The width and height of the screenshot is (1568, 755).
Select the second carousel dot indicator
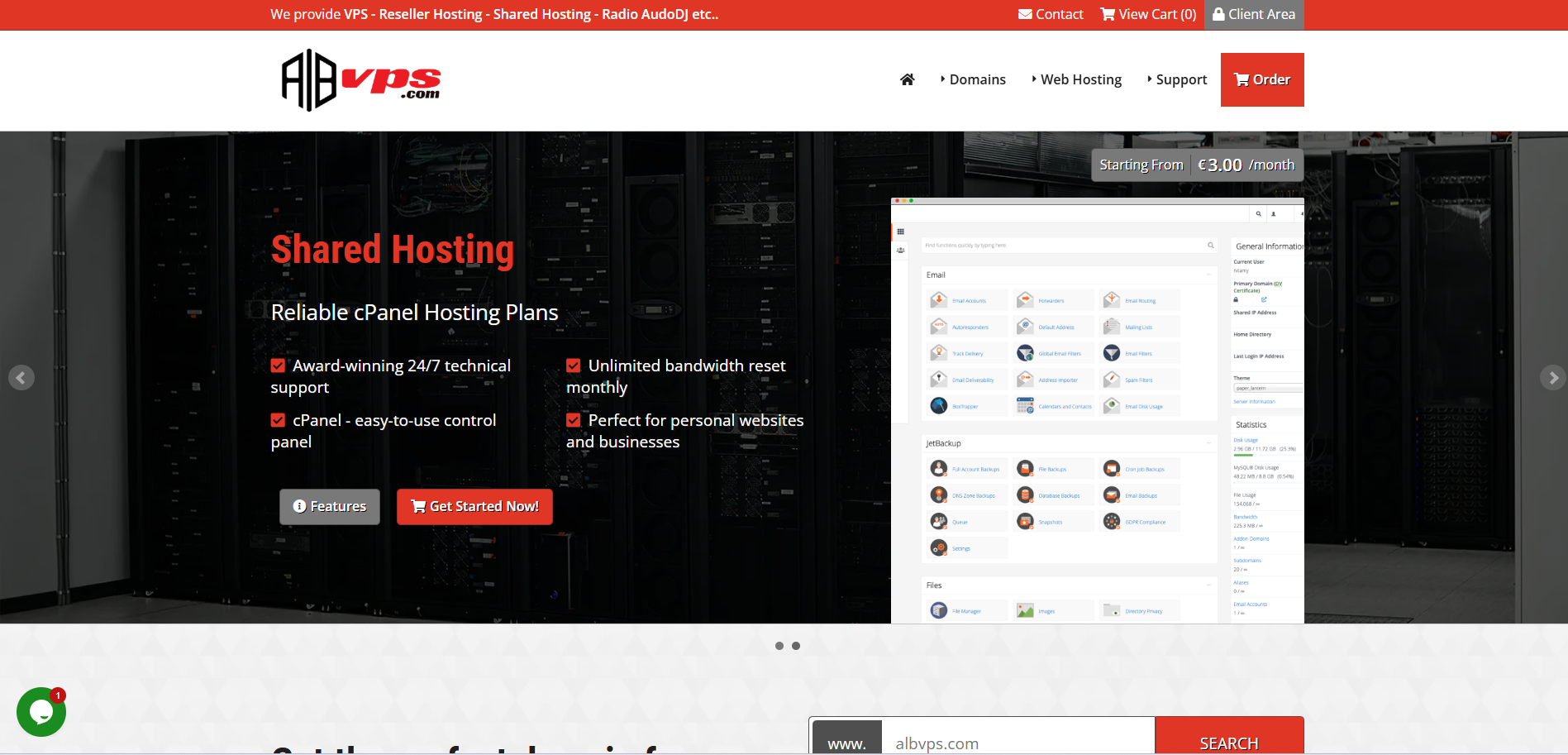point(796,646)
